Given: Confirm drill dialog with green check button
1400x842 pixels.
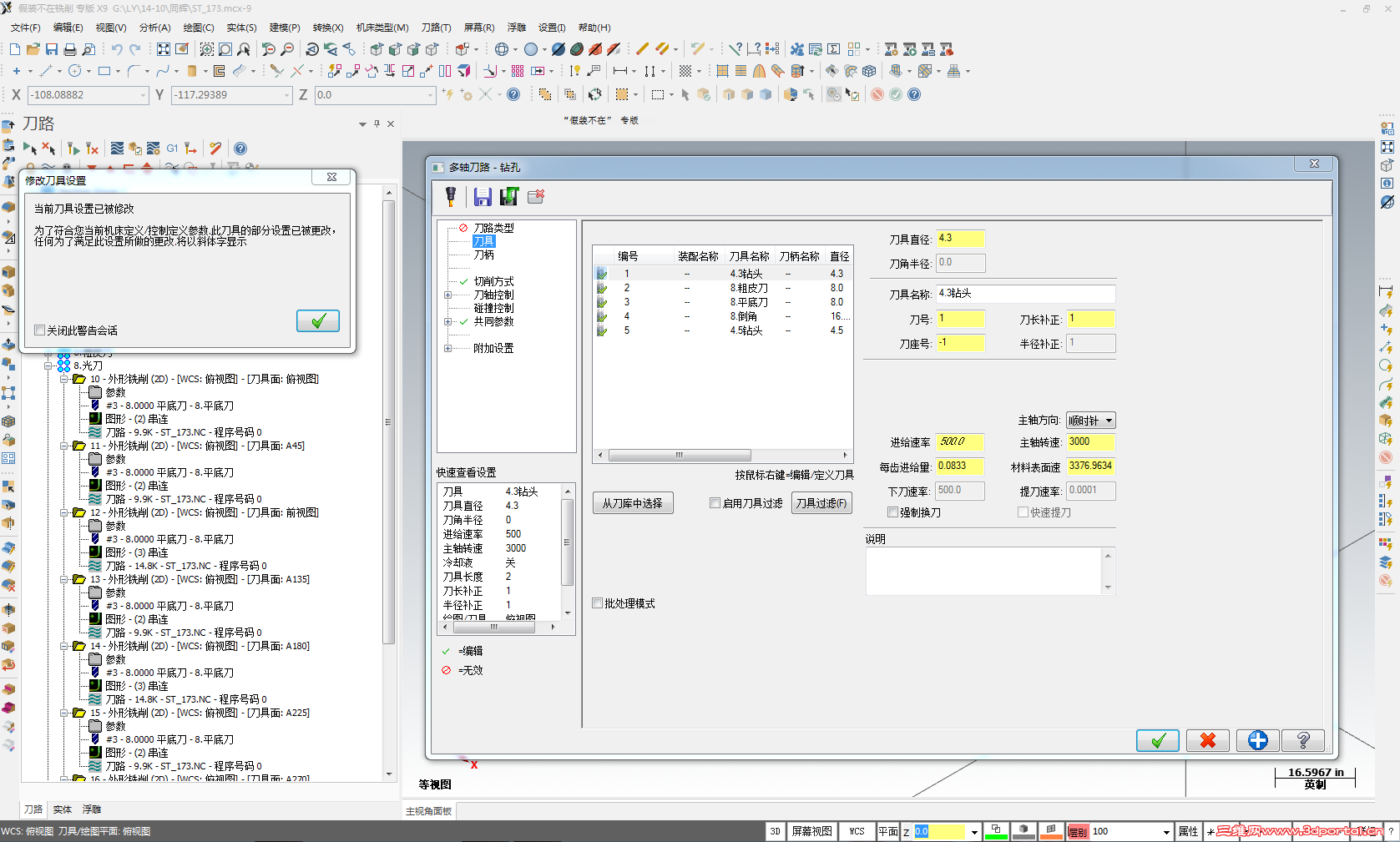Looking at the screenshot, I should (x=1158, y=740).
